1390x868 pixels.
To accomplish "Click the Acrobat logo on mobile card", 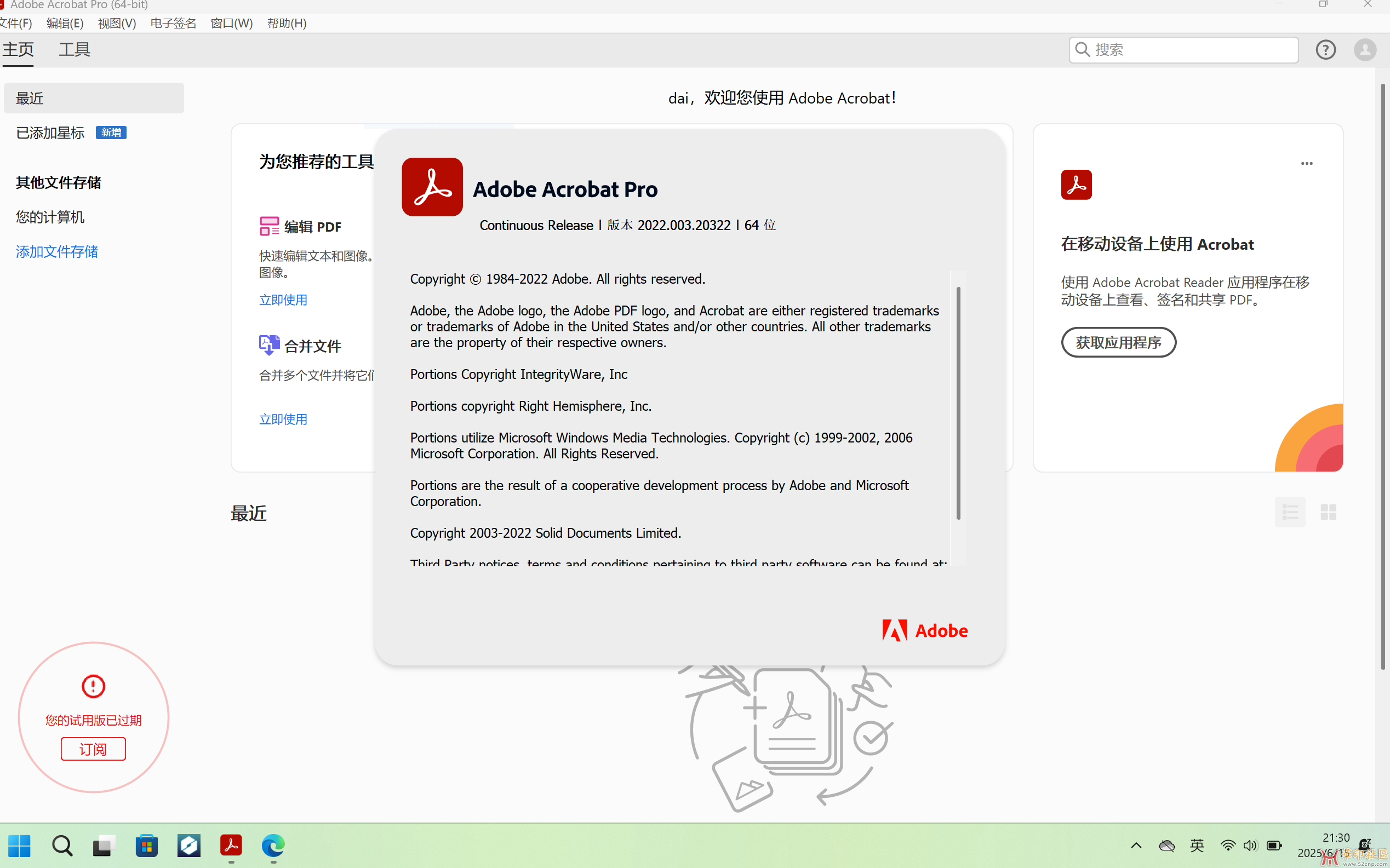I will coord(1076,185).
